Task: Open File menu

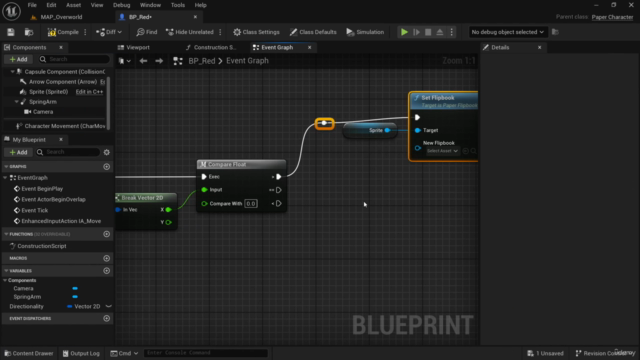Action: coord(32,5)
